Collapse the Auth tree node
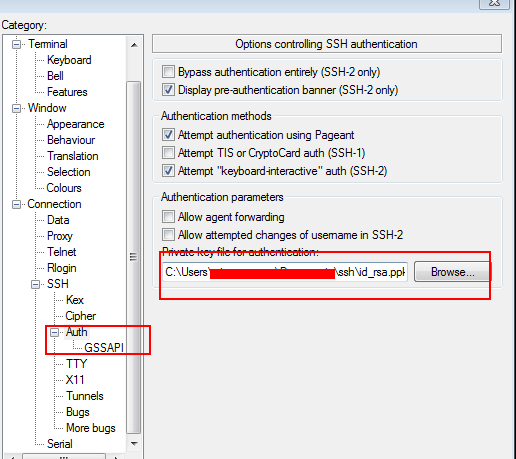The image size is (516, 459). [54, 332]
